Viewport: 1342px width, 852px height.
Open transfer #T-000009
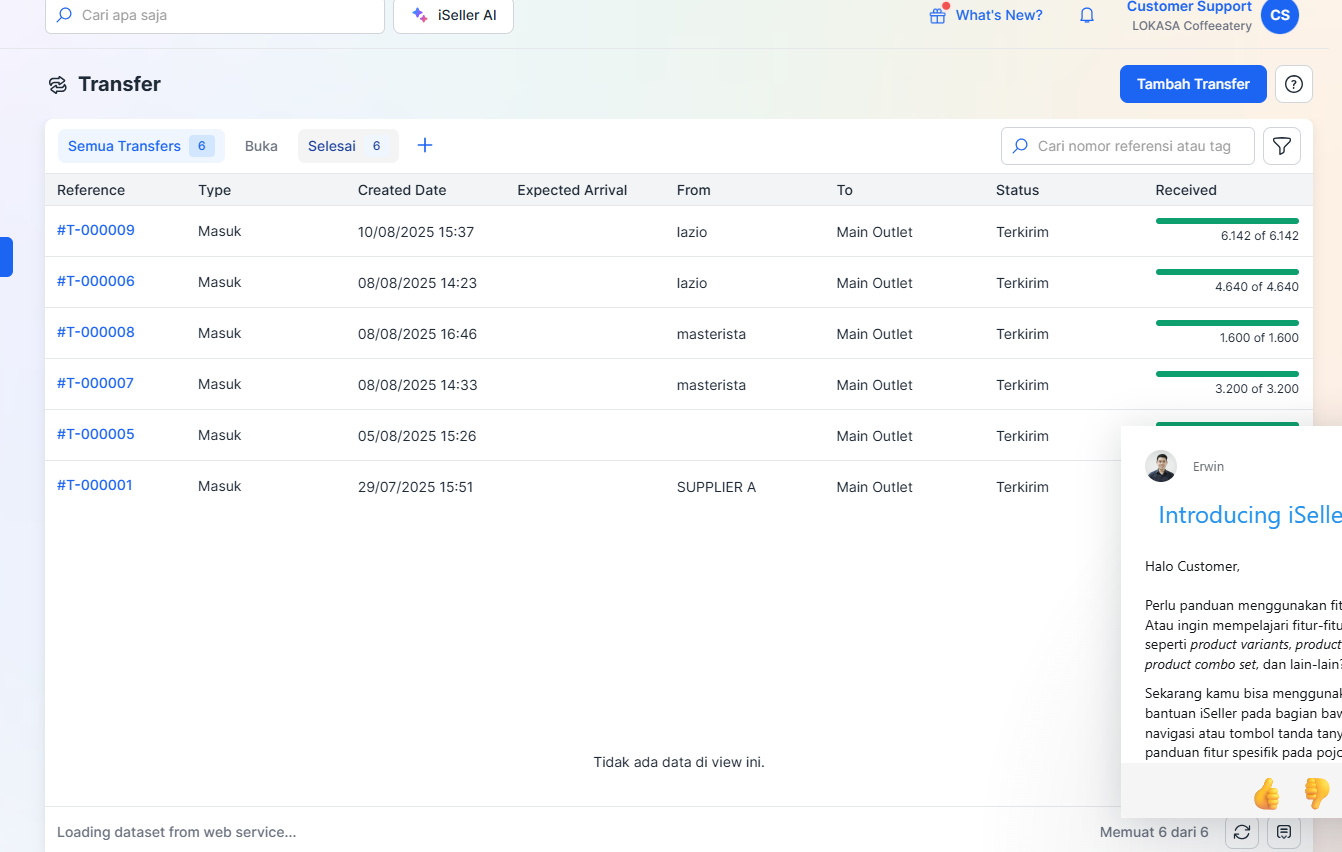(x=96, y=230)
